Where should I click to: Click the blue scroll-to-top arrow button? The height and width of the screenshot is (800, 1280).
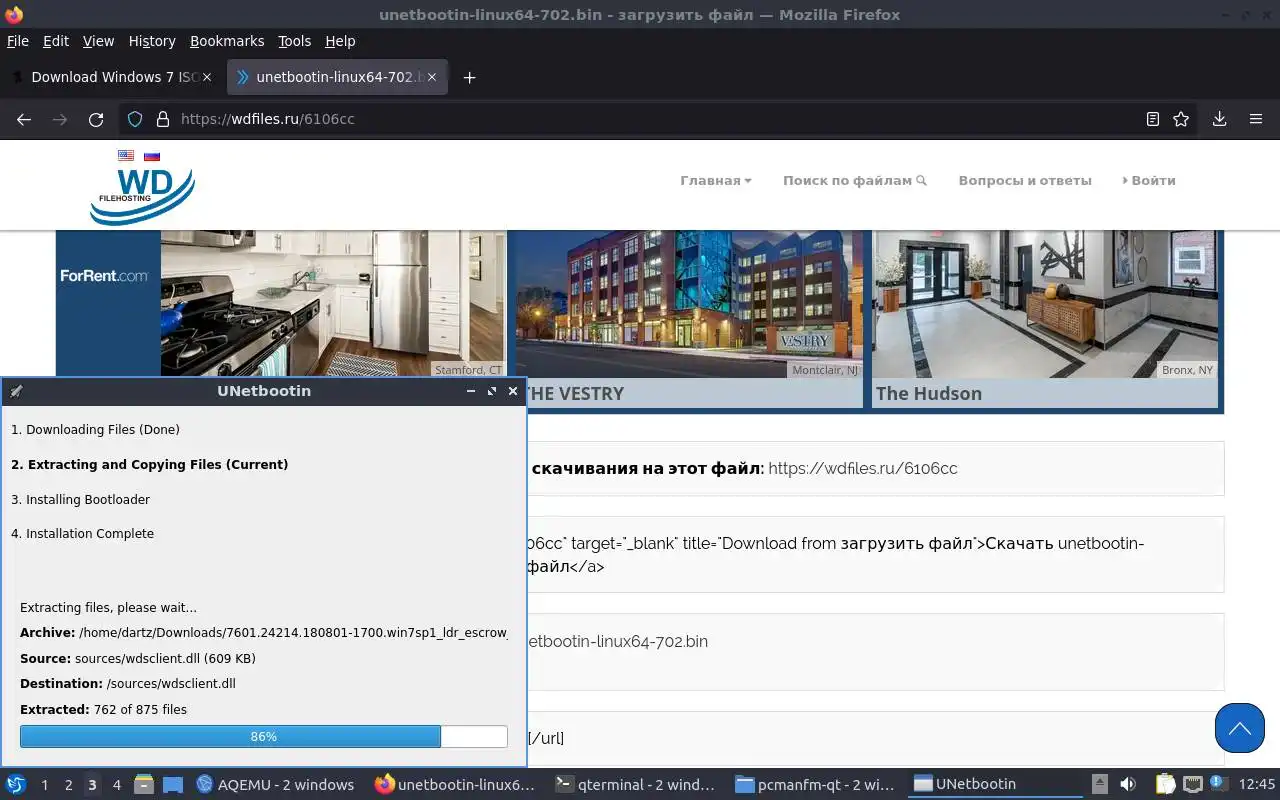1240,727
